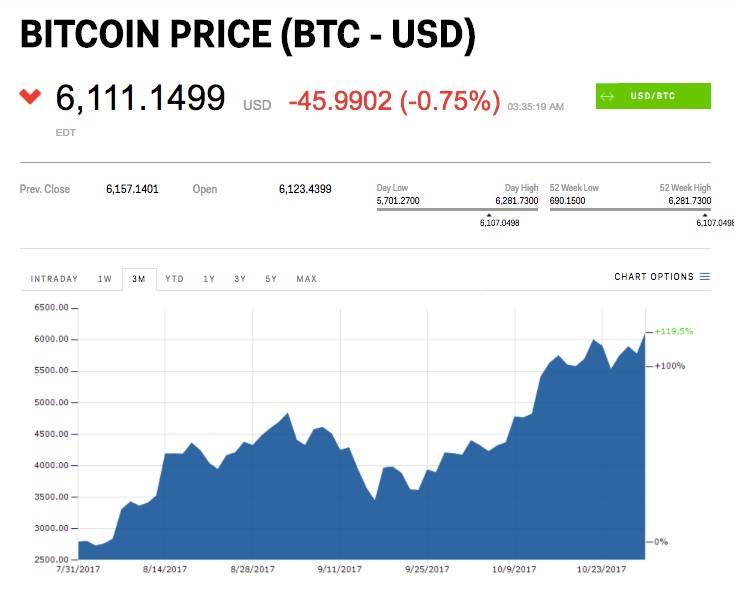
Task: Click the 6,111.1499 current price value
Action: 140,98
